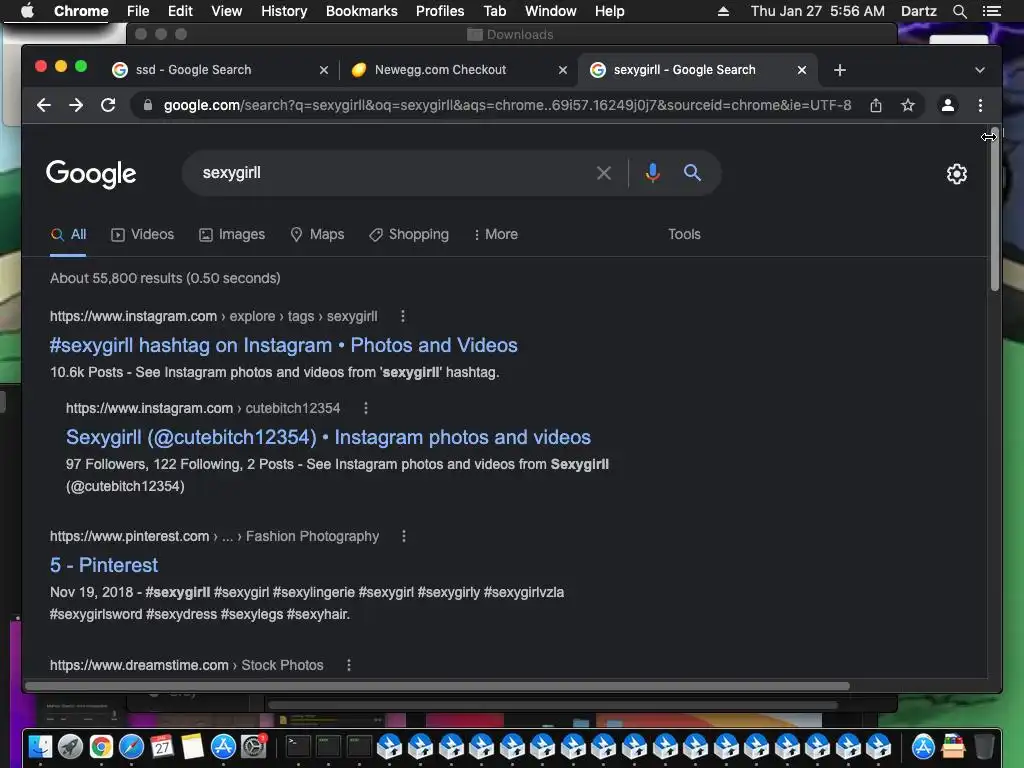Open the Apple menu
The width and height of the screenshot is (1024, 768).
pos(27,11)
